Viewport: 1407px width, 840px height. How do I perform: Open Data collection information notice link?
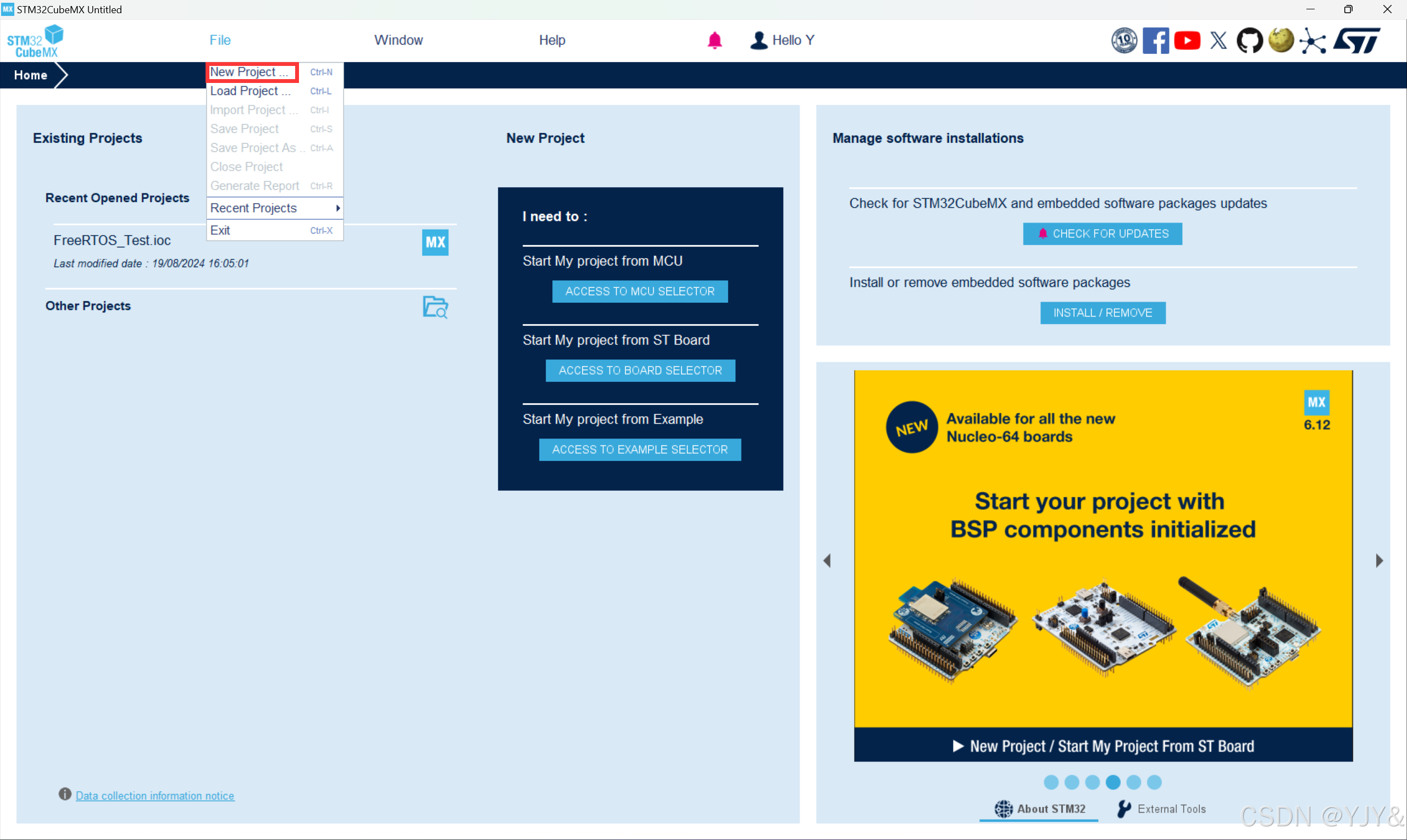point(154,796)
